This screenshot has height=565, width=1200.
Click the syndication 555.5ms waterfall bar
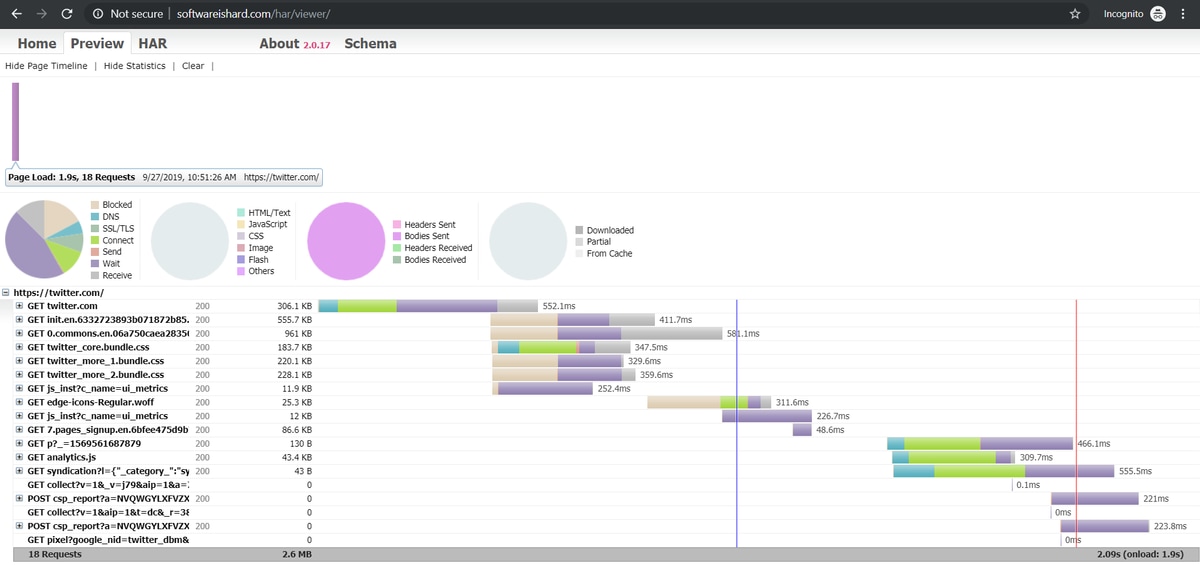point(1003,470)
